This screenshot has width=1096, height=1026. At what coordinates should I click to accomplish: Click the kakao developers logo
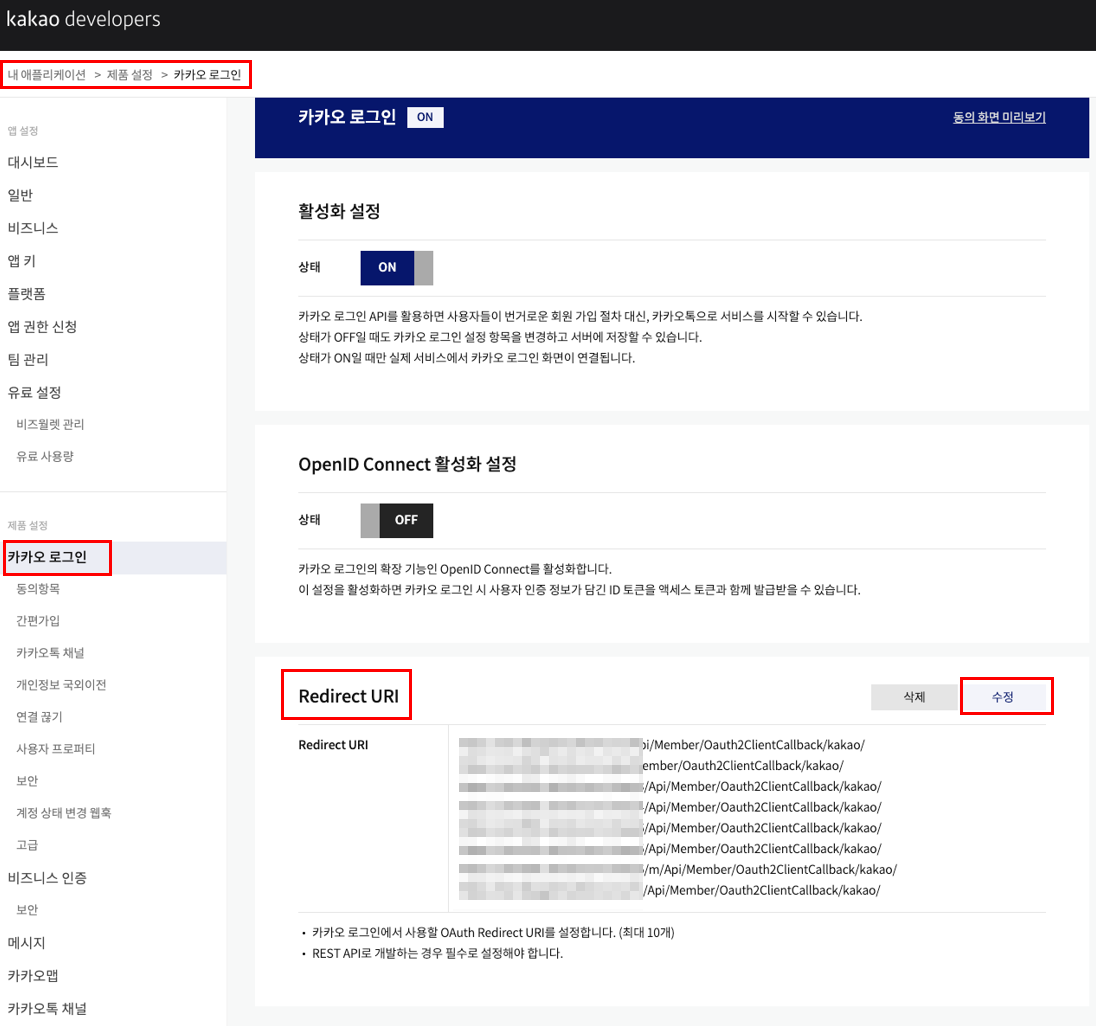pyautogui.click(x=83, y=19)
